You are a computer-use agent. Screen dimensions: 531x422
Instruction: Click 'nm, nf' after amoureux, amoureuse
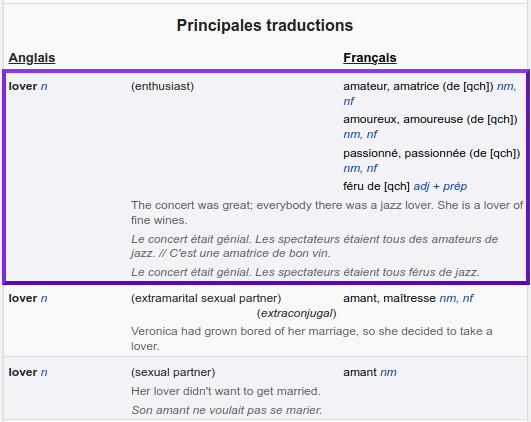360,134
